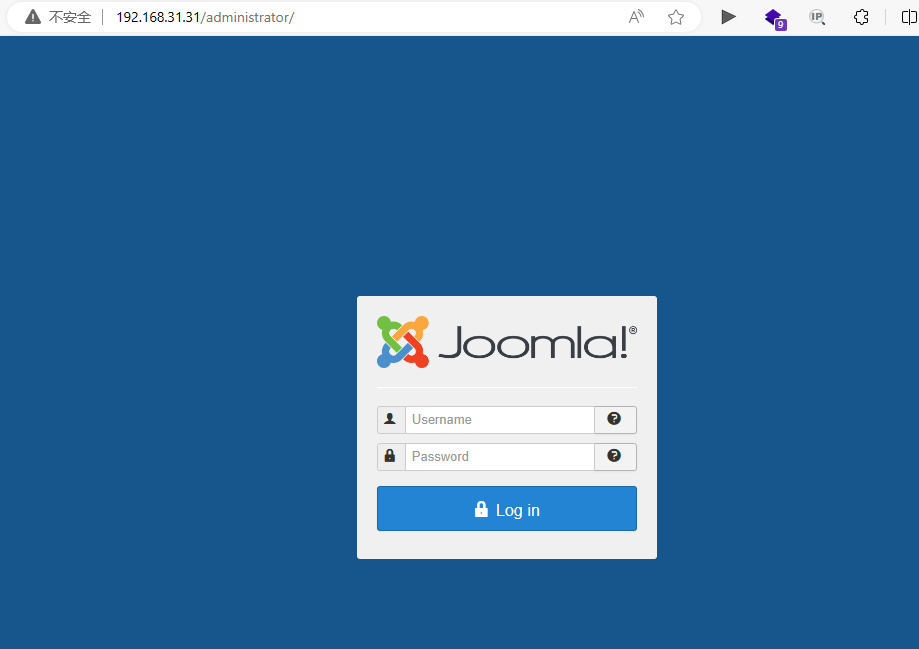Click the help icon next to Username
The height and width of the screenshot is (649, 919).
(615, 420)
